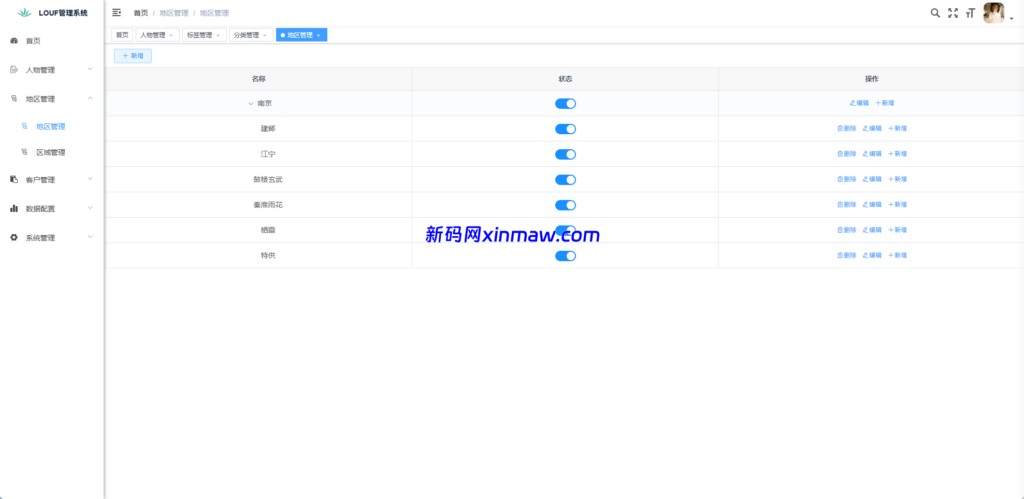Toggle the 建邺 status switch
Viewport: 1024px width, 499px height.
coord(566,129)
